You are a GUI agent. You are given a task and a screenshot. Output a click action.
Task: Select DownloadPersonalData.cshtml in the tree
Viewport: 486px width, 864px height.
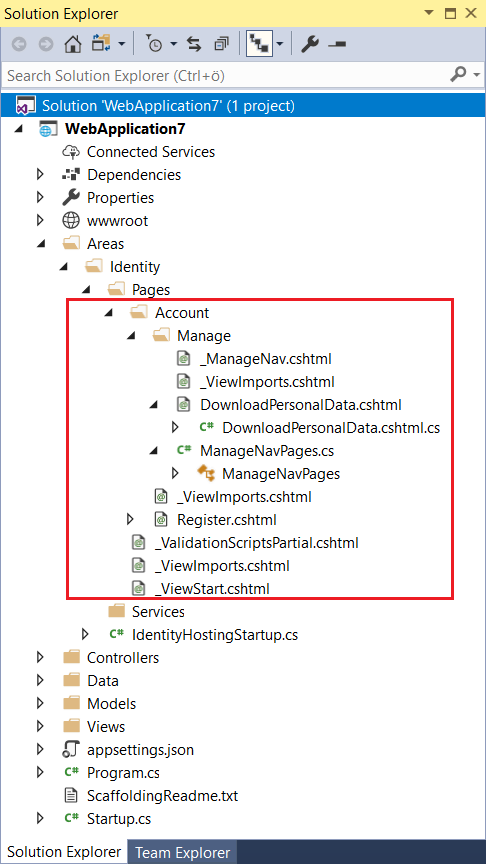(300, 405)
